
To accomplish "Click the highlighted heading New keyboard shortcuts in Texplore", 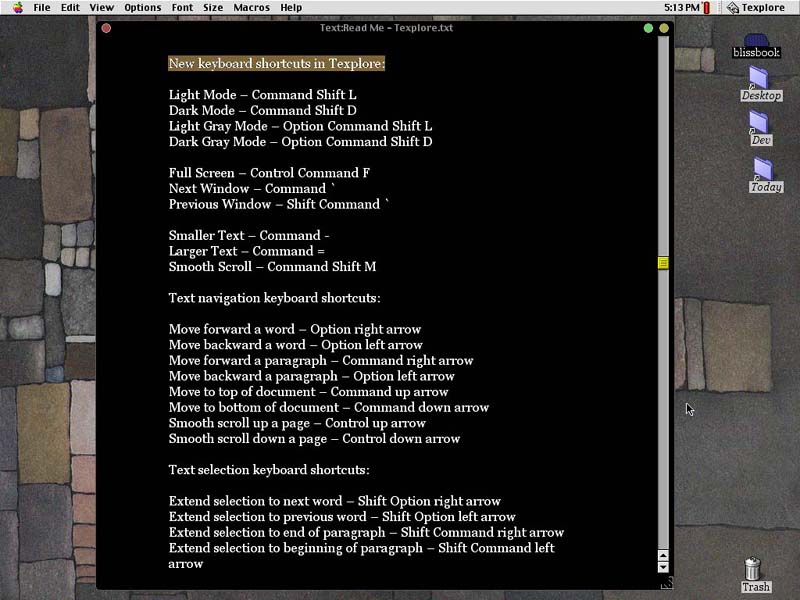I will click(277, 63).
